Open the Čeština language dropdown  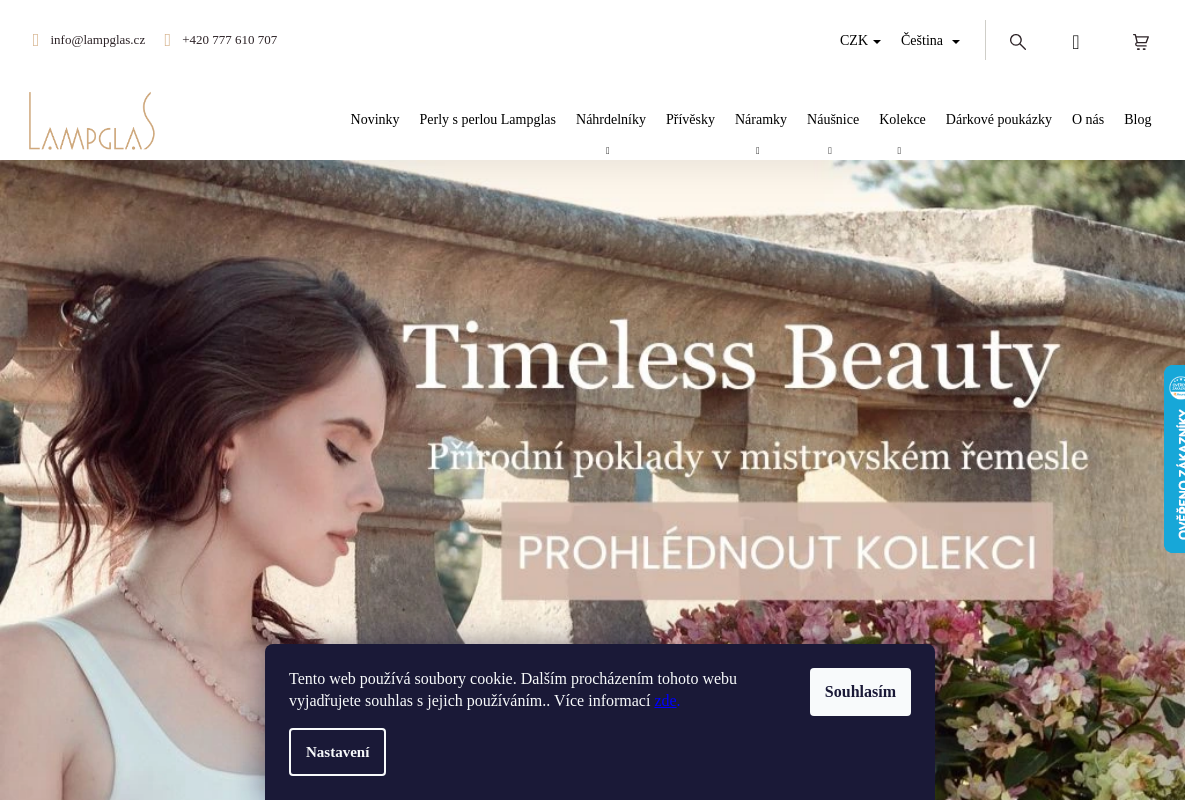(930, 41)
